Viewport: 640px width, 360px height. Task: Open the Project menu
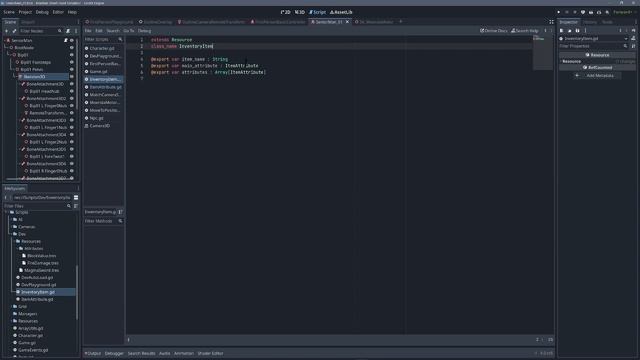pyautogui.click(x=25, y=12)
